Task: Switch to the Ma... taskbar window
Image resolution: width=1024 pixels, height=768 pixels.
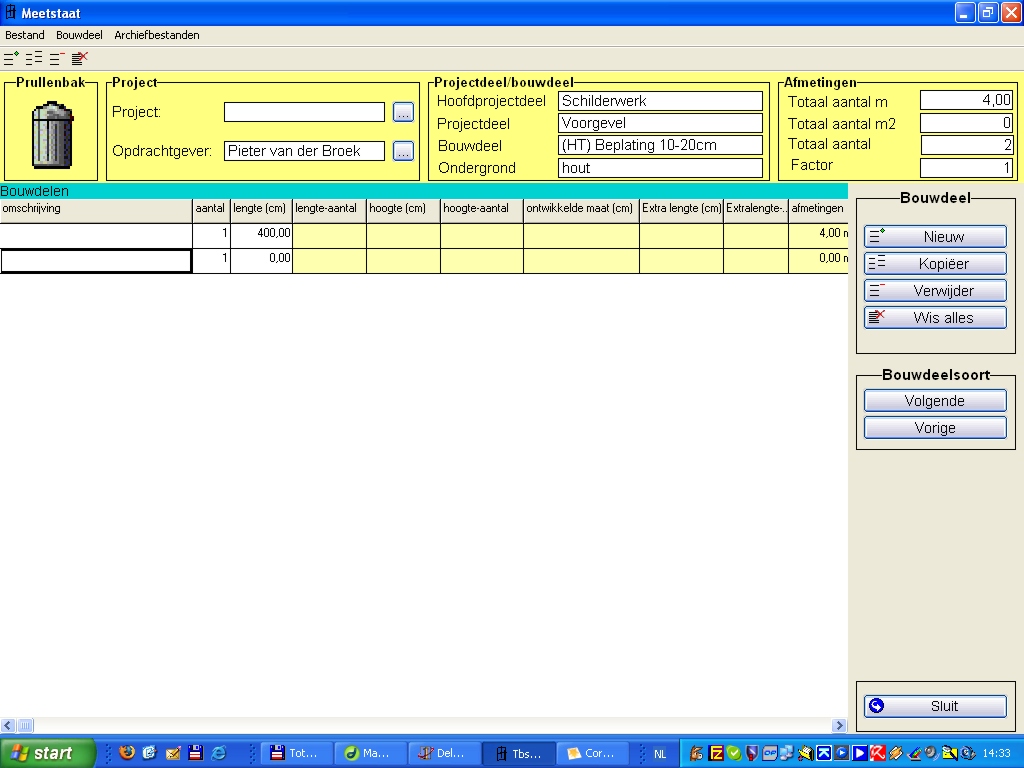Action: click(370, 753)
